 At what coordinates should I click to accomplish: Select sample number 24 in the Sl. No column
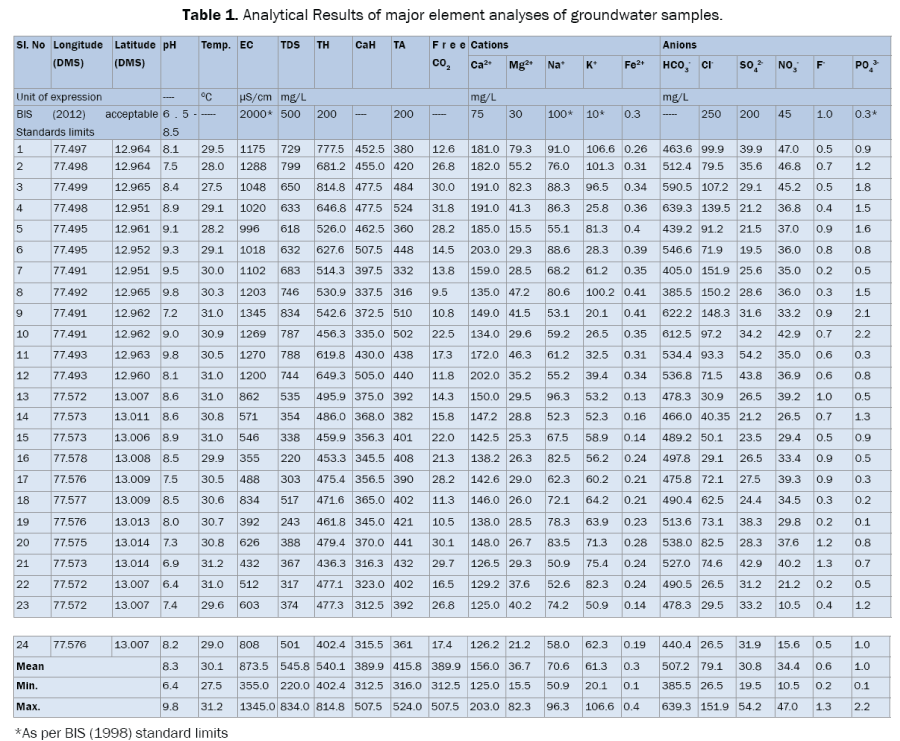coord(22,644)
